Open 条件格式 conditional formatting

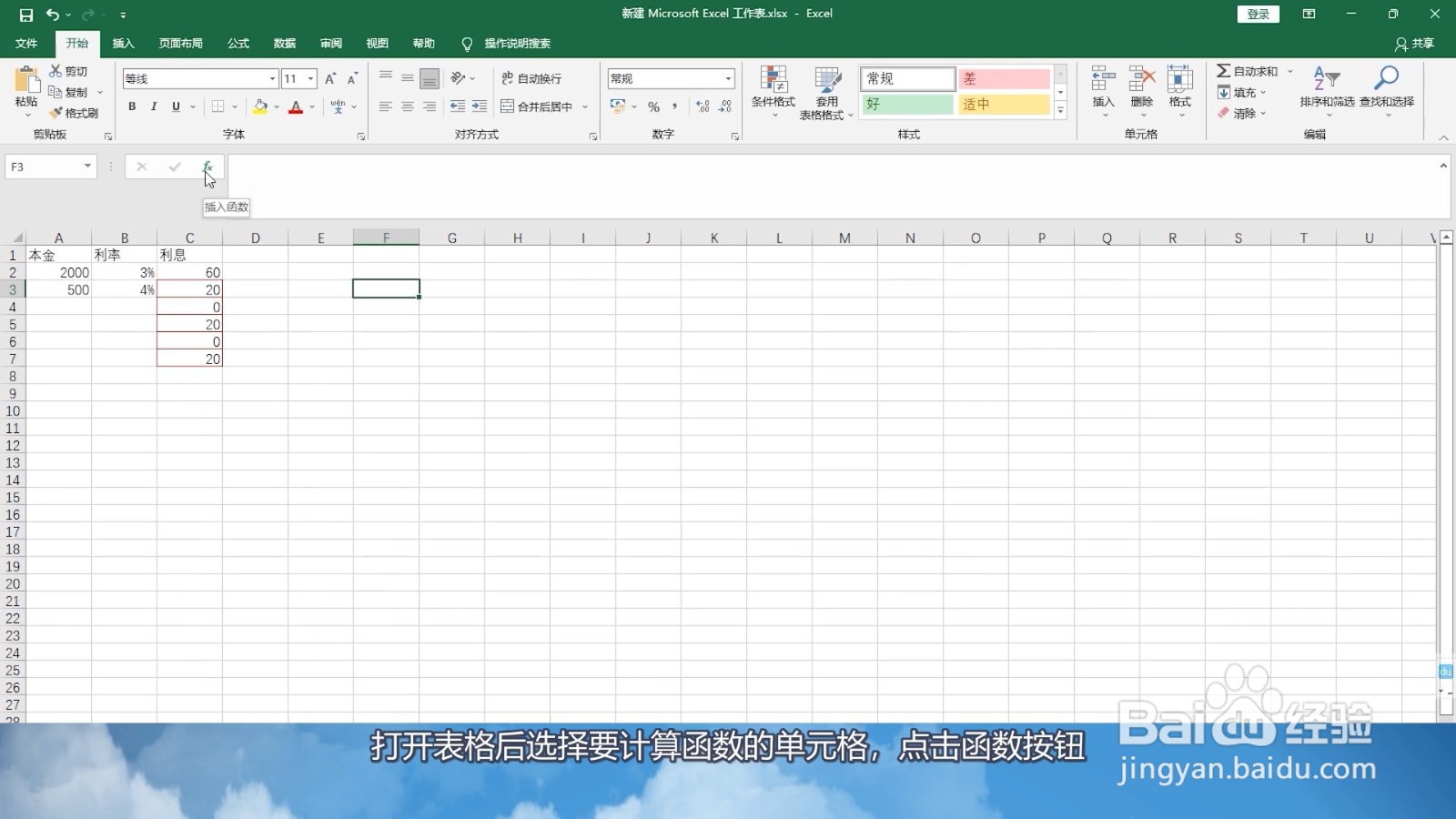pos(773,92)
